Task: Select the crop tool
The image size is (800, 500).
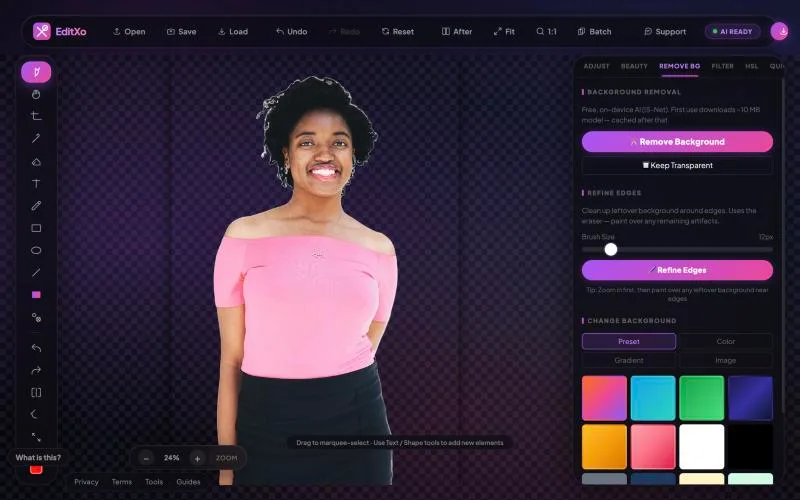Action: pos(36,116)
